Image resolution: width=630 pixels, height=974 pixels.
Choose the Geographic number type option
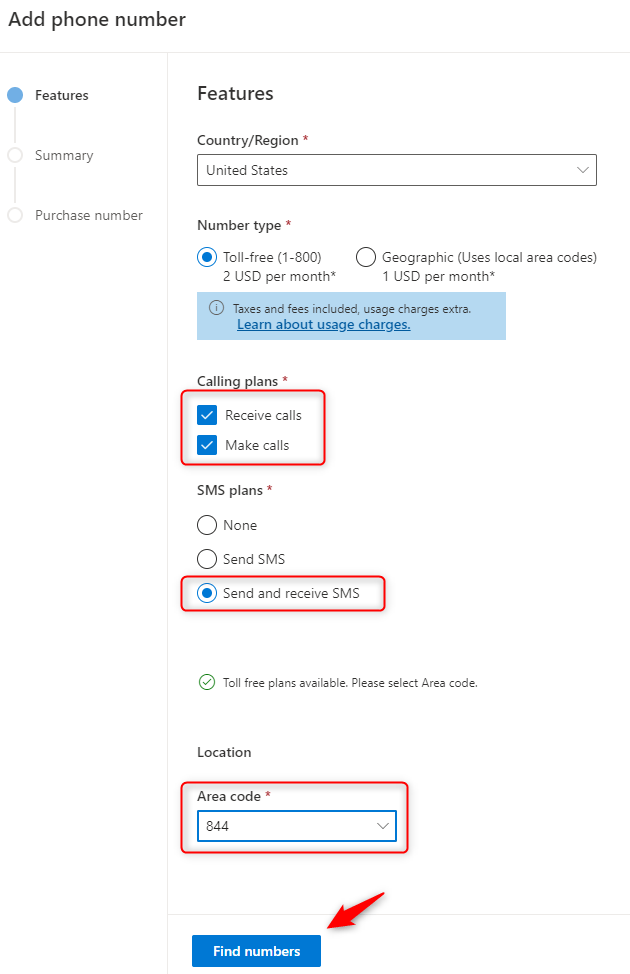pos(366,257)
